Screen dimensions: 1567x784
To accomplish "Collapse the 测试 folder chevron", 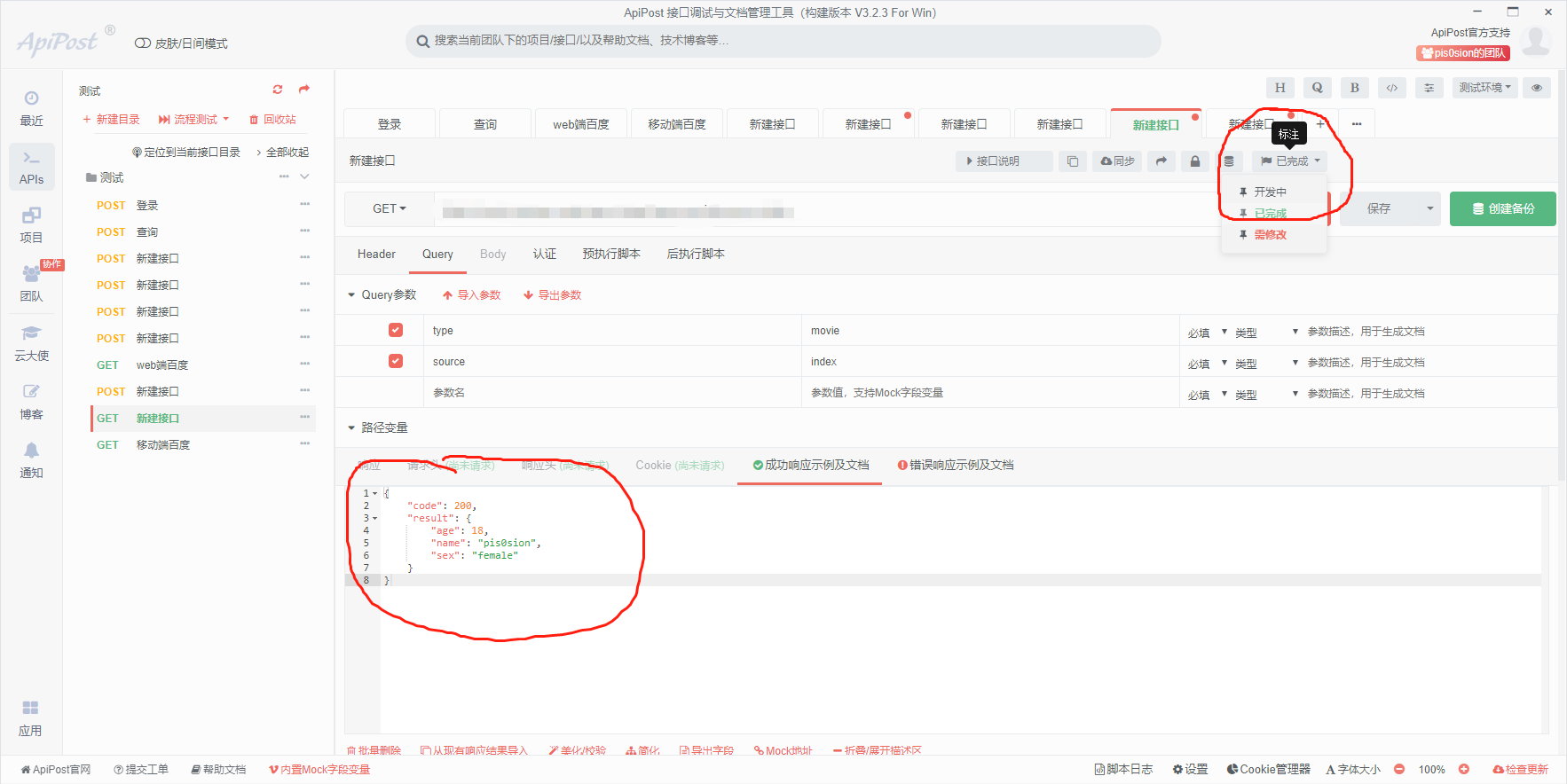I will [304, 176].
